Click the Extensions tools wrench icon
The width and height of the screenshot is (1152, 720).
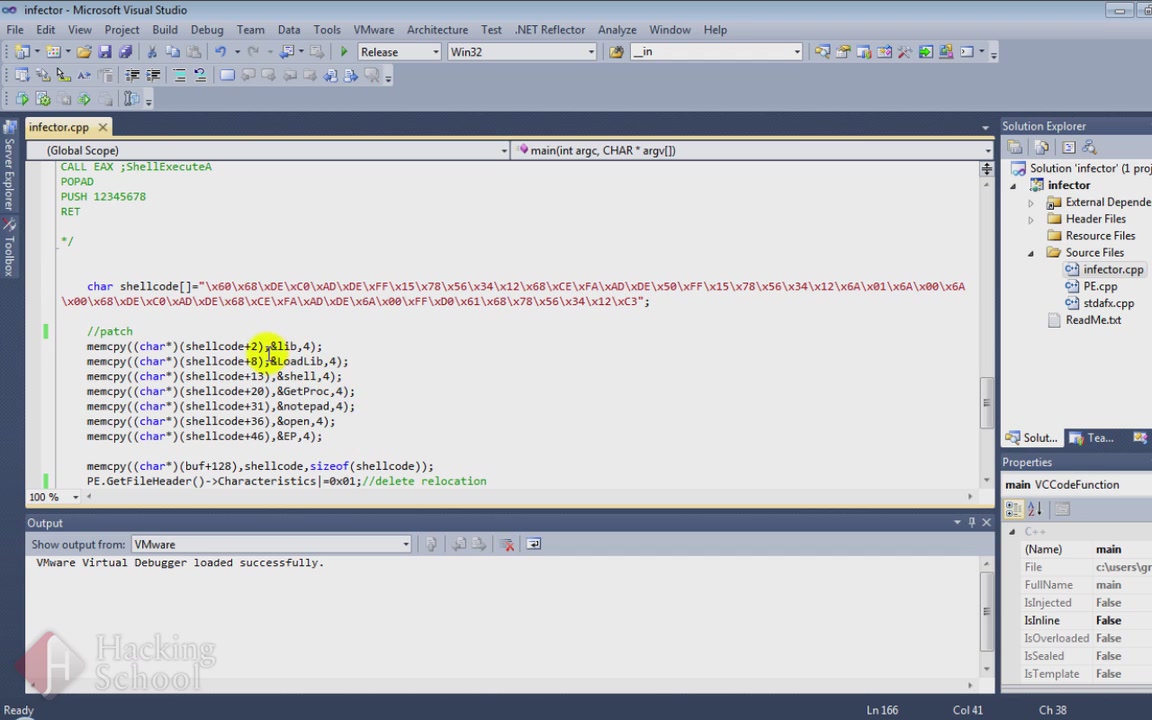click(904, 52)
